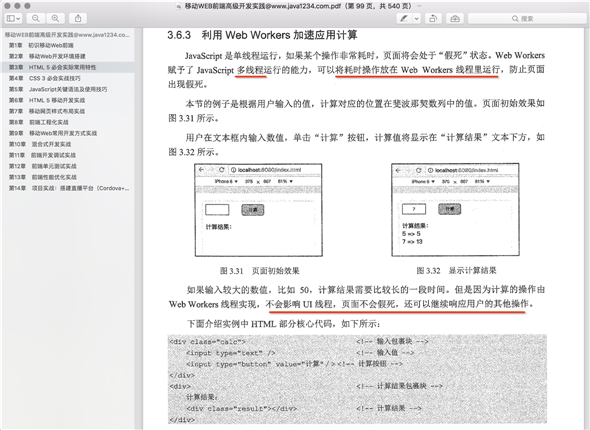Select chapter 3 HTML 5 in sidebar

(53, 67)
